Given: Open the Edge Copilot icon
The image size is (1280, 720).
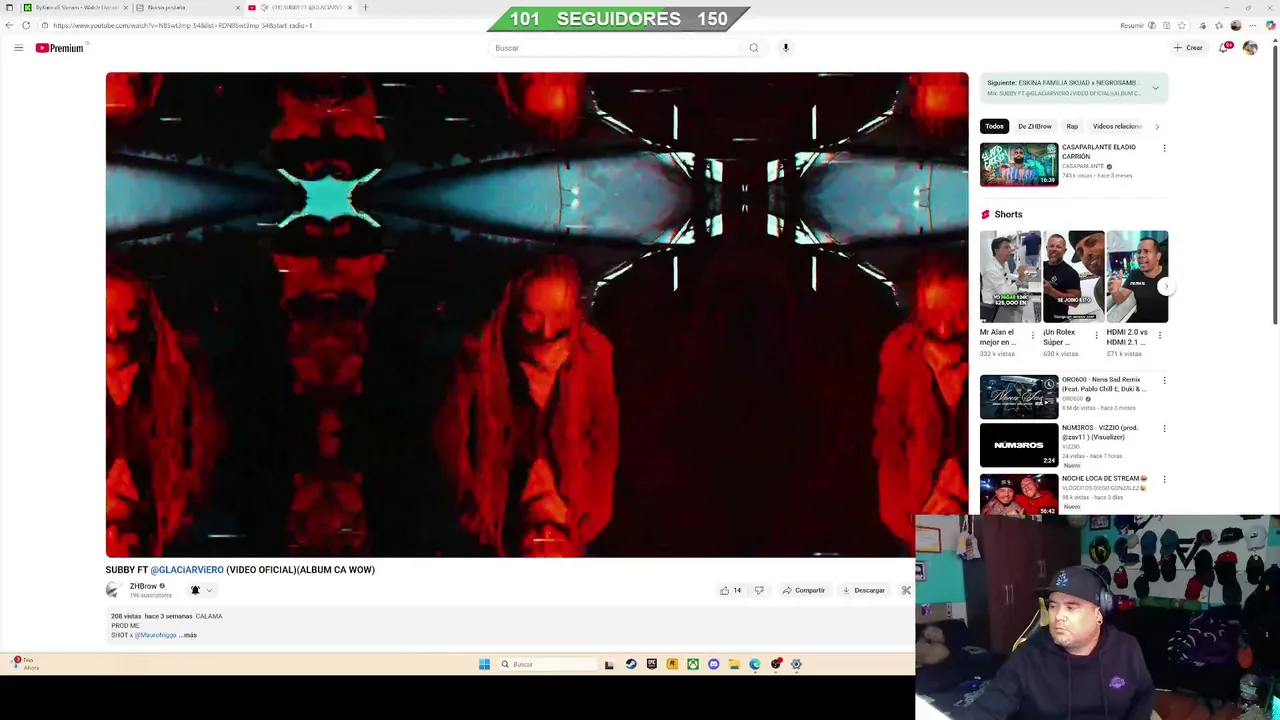Looking at the screenshot, I should click(x=1270, y=25).
